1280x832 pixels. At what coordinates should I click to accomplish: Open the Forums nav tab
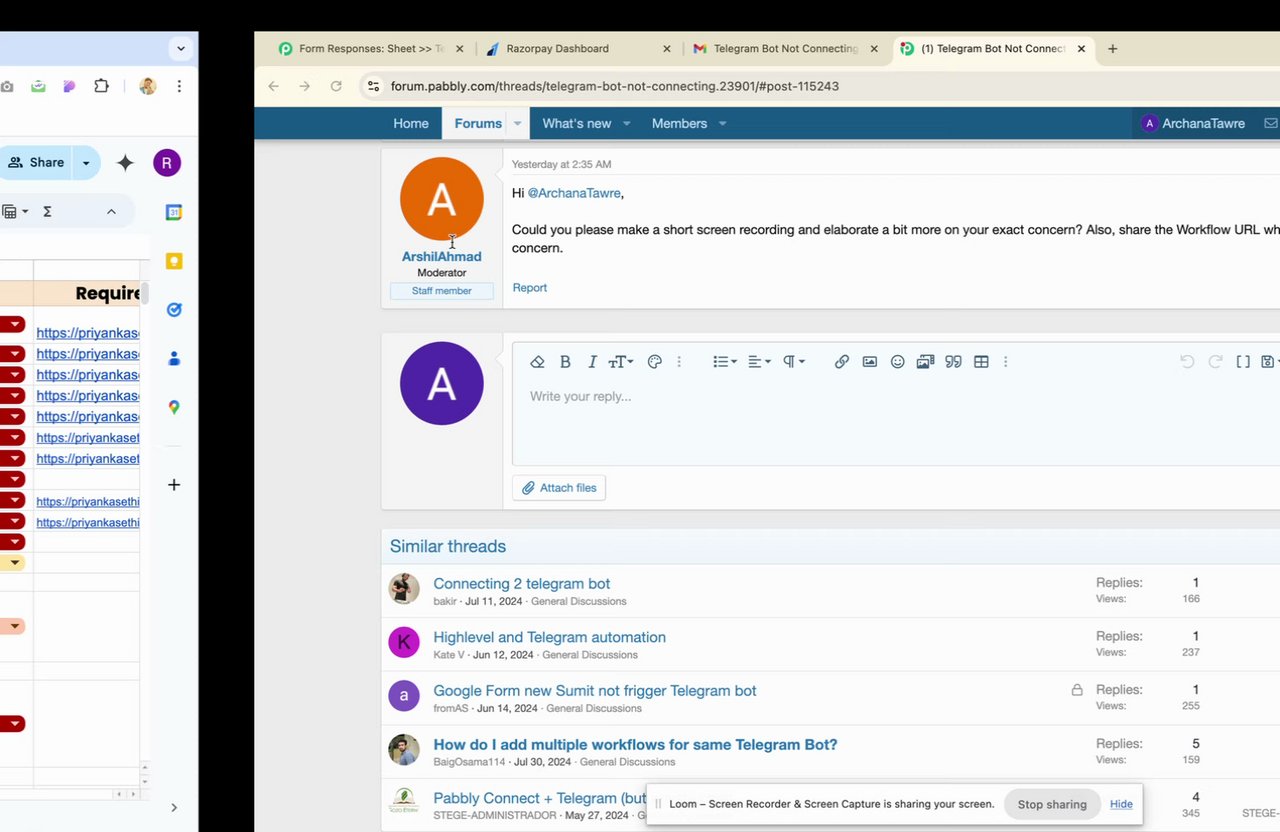[x=478, y=123]
